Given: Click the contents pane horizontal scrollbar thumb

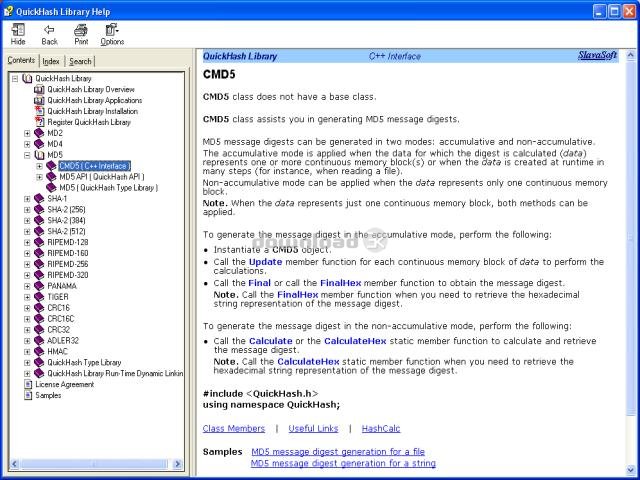Looking at the screenshot, I should [94, 464].
